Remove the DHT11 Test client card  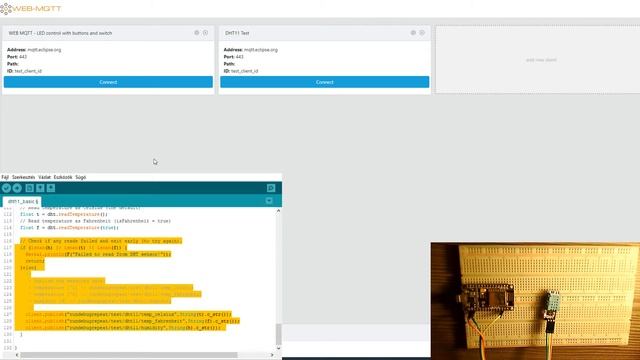pyautogui.click(x=422, y=33)
